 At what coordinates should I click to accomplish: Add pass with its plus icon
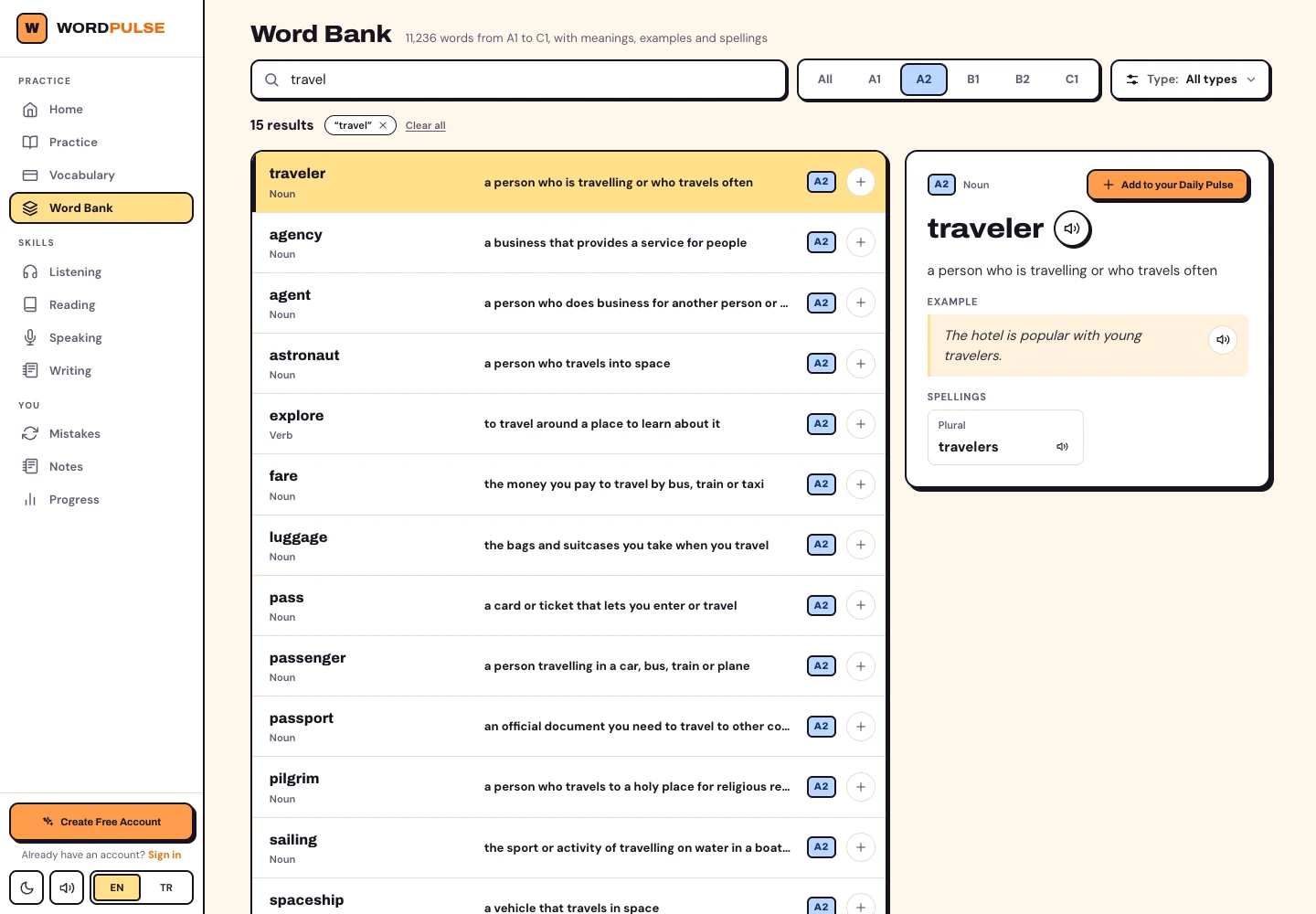[860, 605]
